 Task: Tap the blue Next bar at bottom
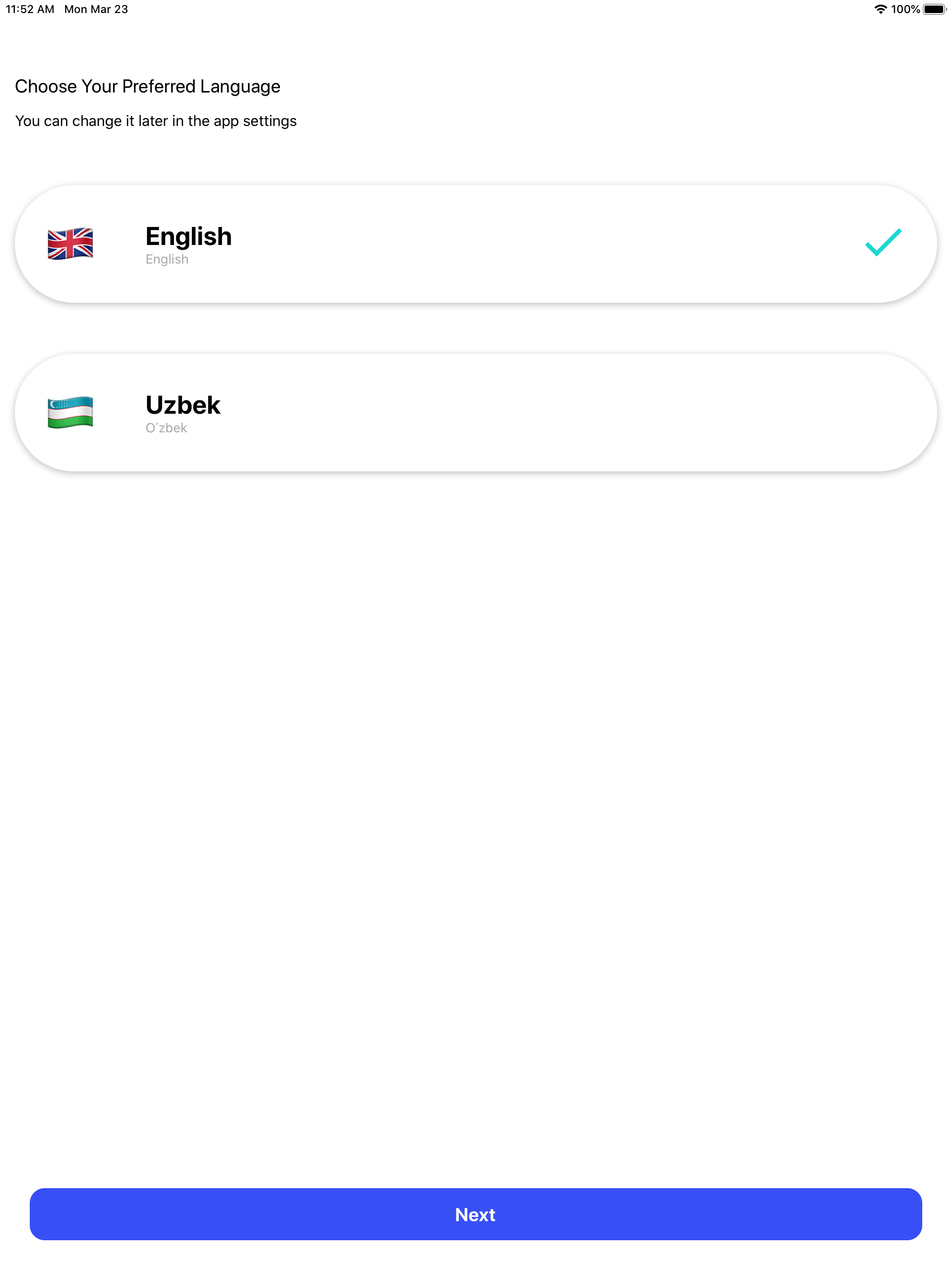coord(476,1215)
